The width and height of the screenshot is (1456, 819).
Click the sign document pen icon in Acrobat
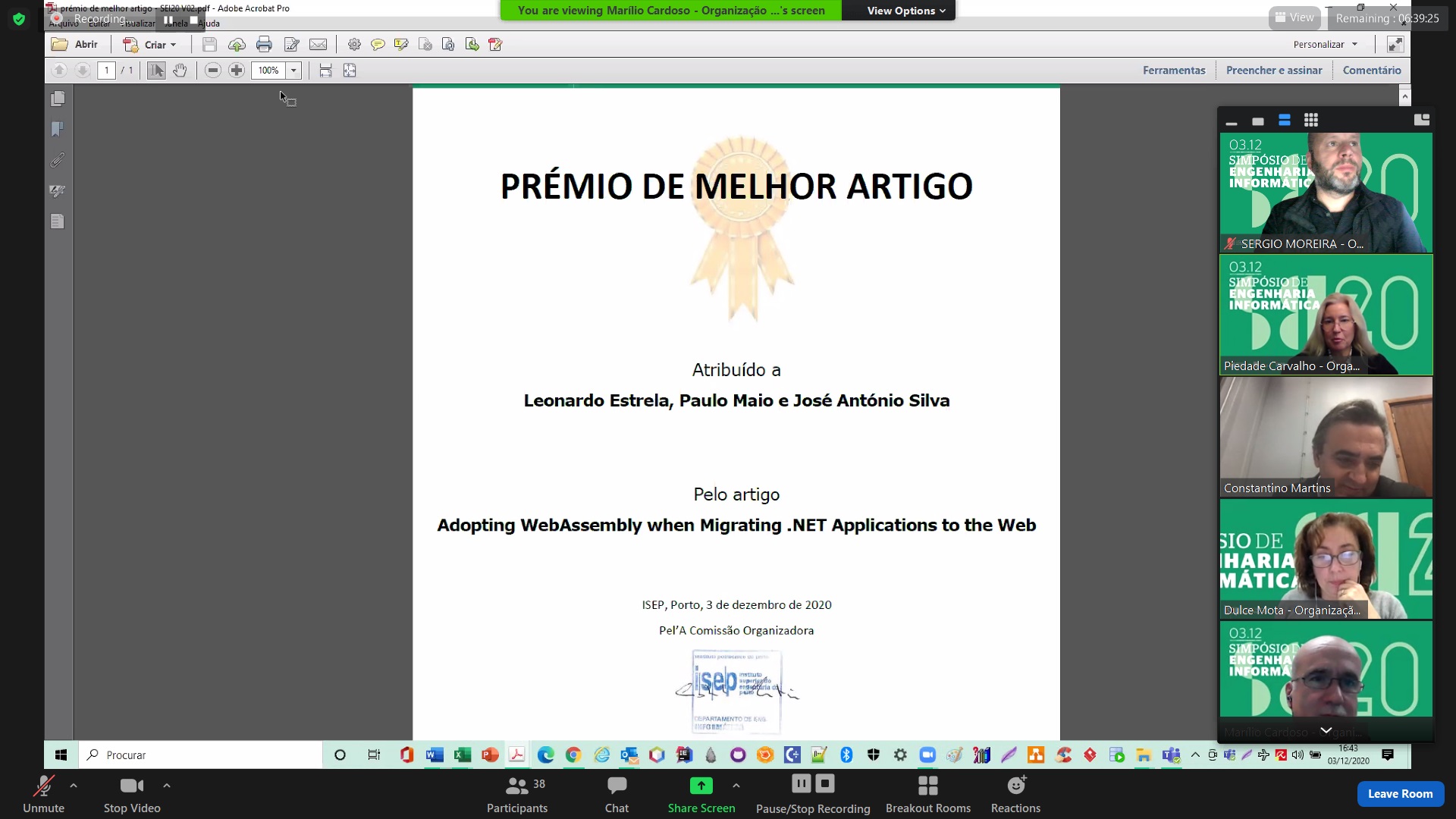pos(291,45)
